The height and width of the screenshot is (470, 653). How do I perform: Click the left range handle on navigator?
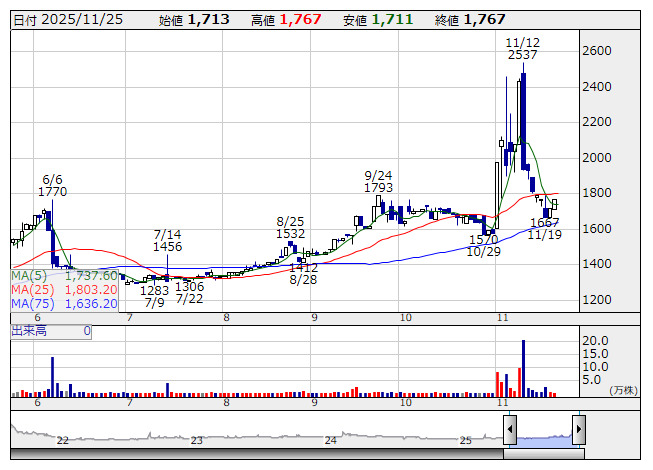coord(510,431)
